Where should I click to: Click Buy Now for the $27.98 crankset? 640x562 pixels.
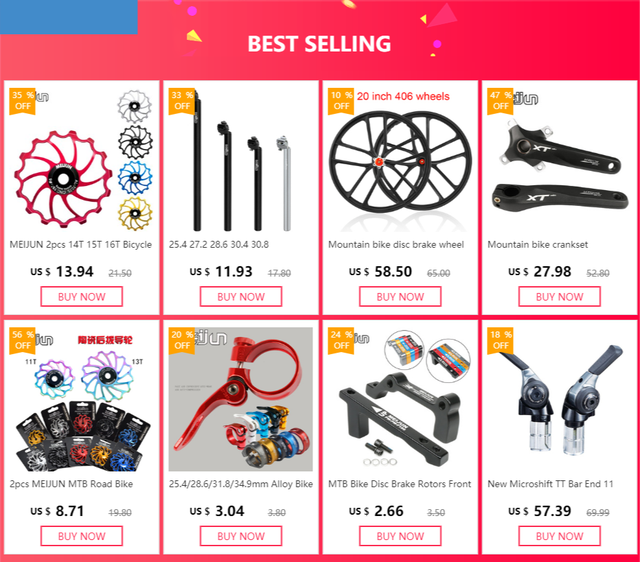click(560, 297)
